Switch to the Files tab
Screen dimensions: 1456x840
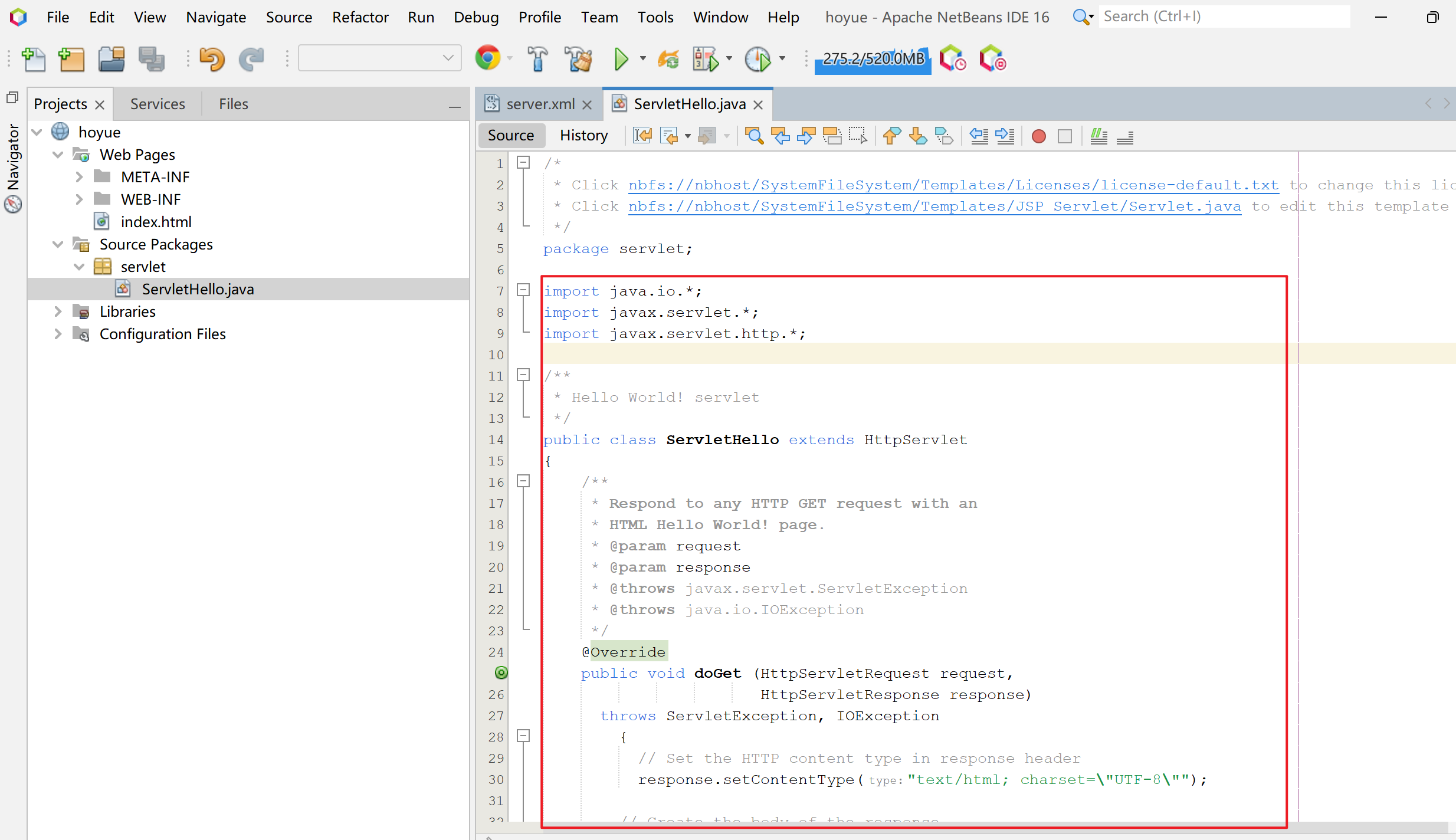234,104
